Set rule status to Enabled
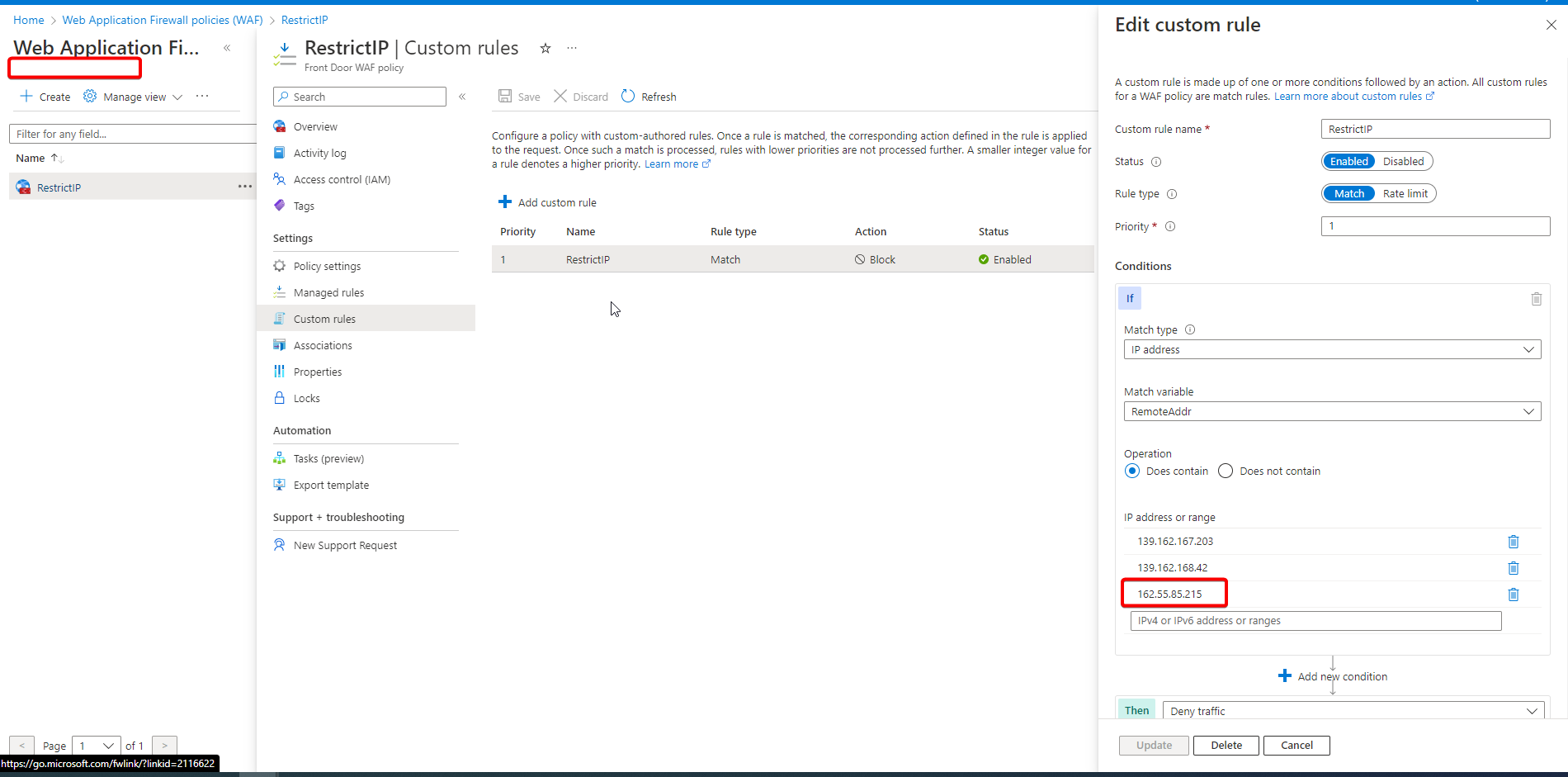Image resolution: width=1568 pixels, height=777 pixels. click(x=1348, y=161)
